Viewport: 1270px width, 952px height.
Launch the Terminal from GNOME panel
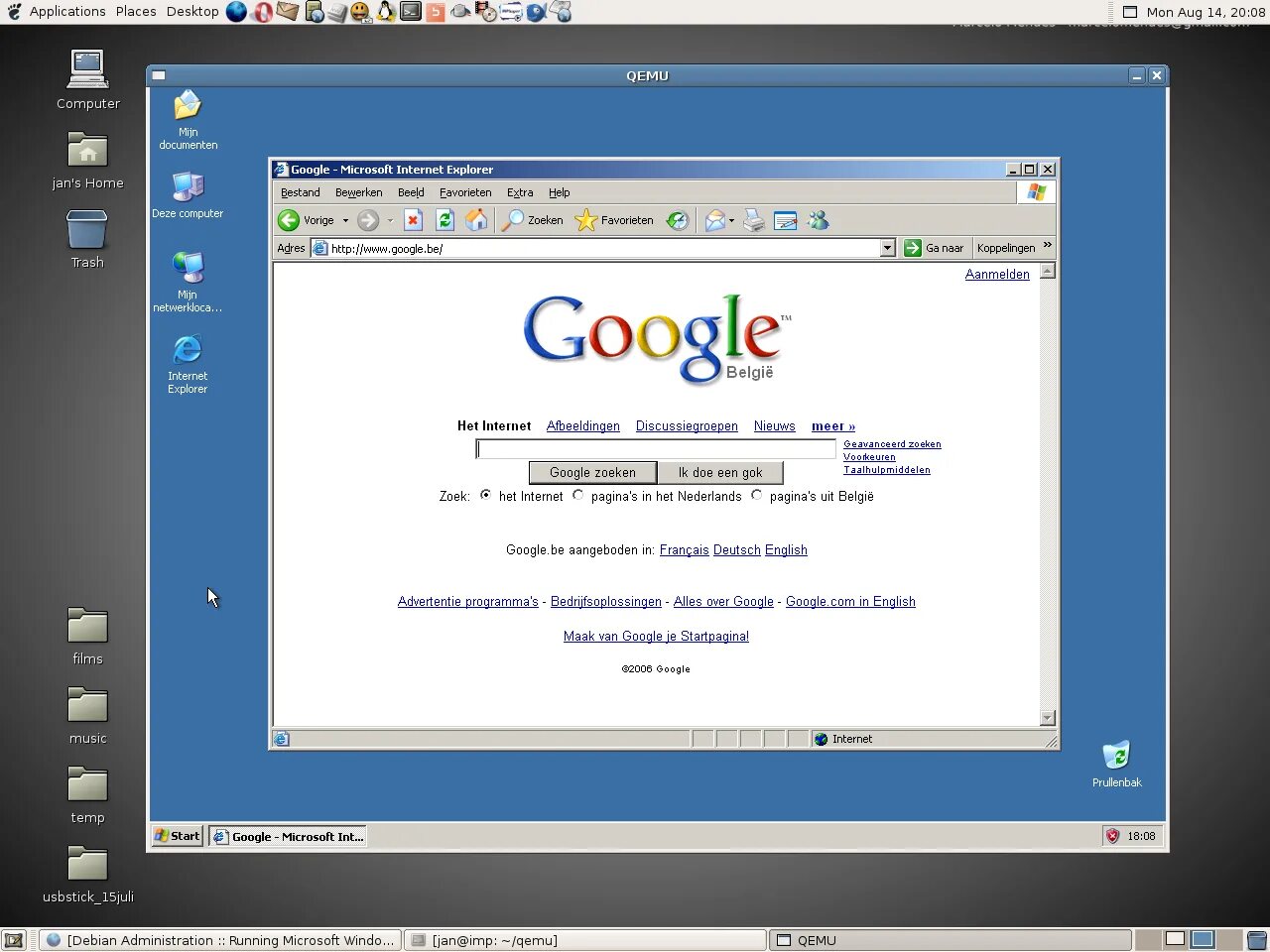(x=410, y=12)
